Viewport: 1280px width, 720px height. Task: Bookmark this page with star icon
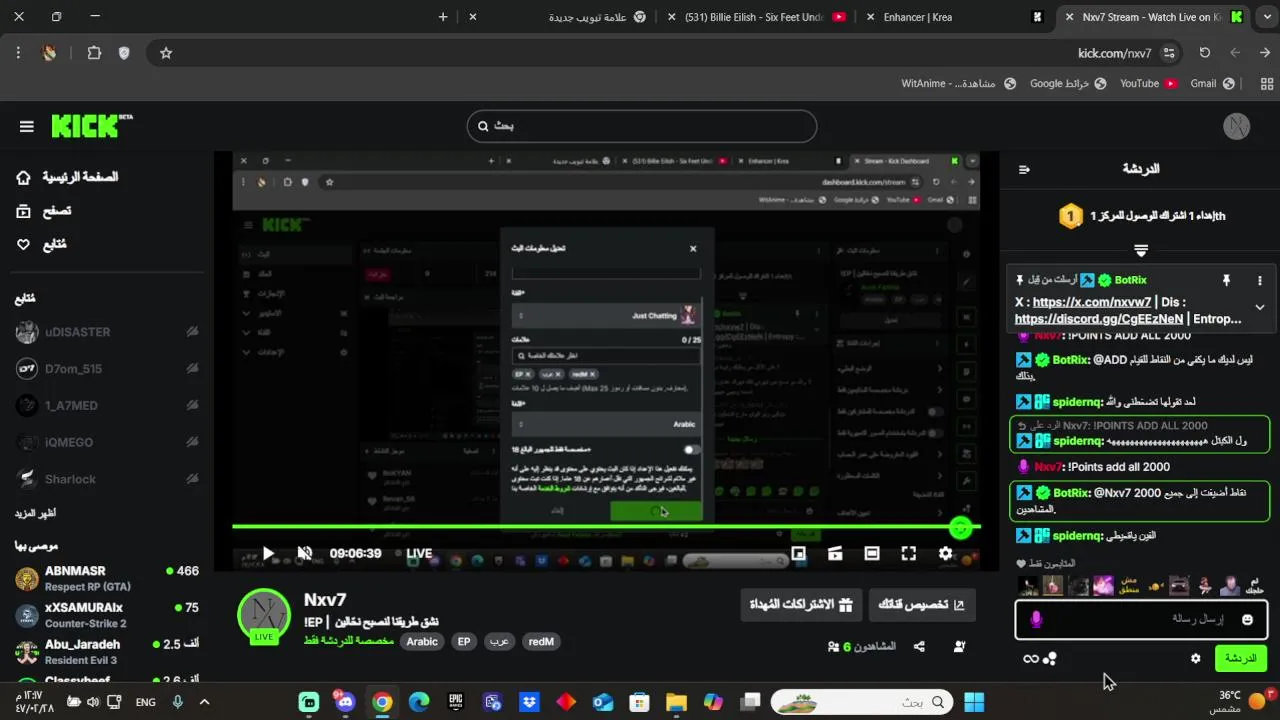[x=166, y=53]
